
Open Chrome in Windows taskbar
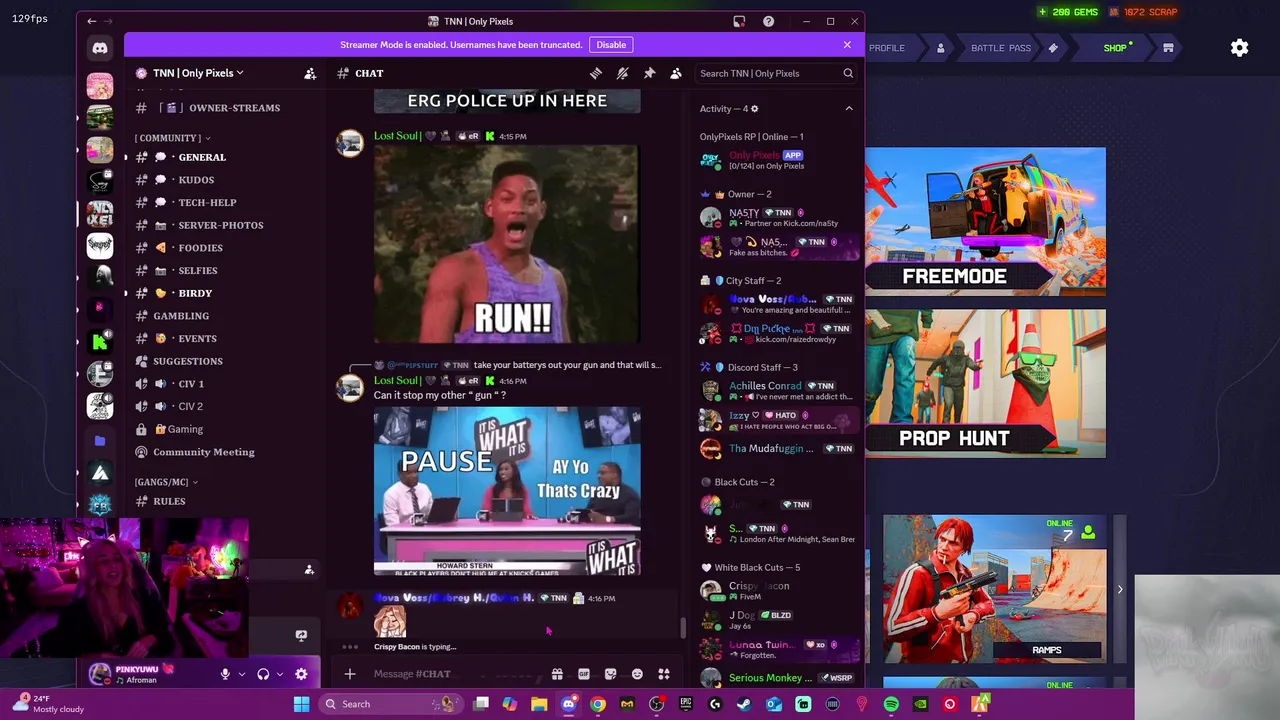click(x=598, y=704)
